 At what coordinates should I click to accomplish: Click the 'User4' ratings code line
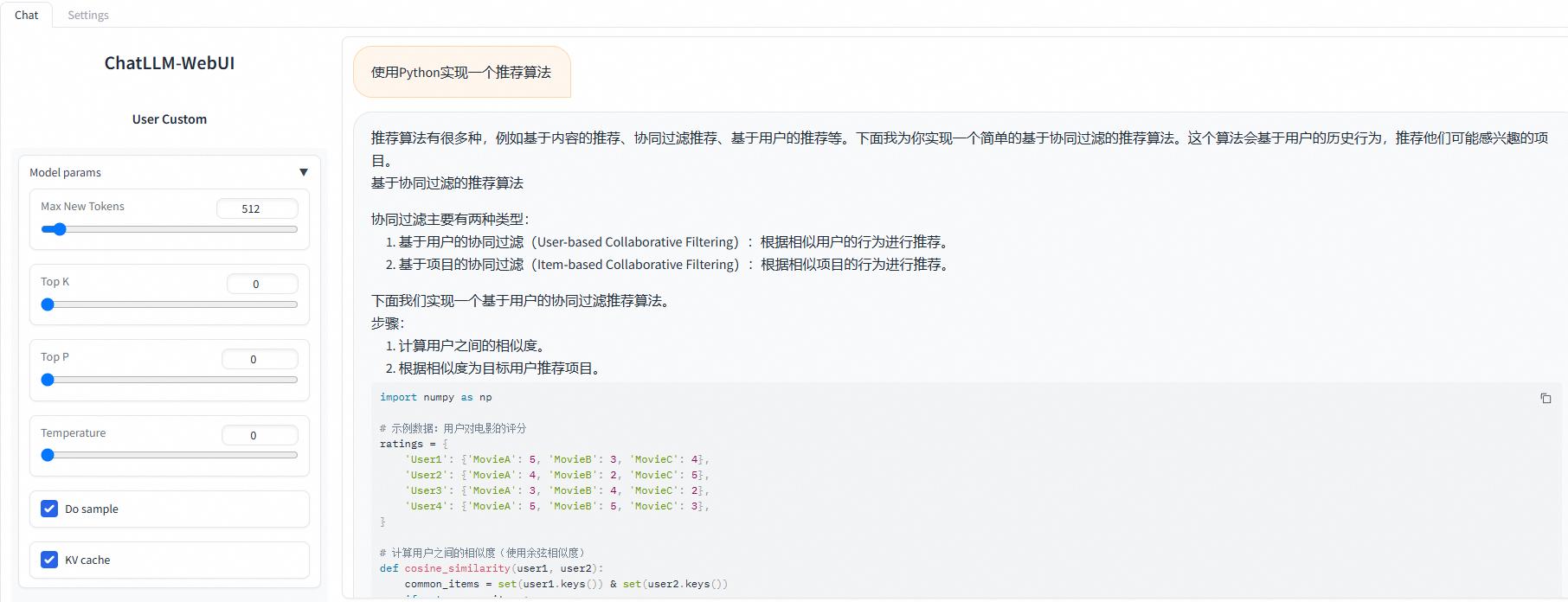tap(557, 506)
